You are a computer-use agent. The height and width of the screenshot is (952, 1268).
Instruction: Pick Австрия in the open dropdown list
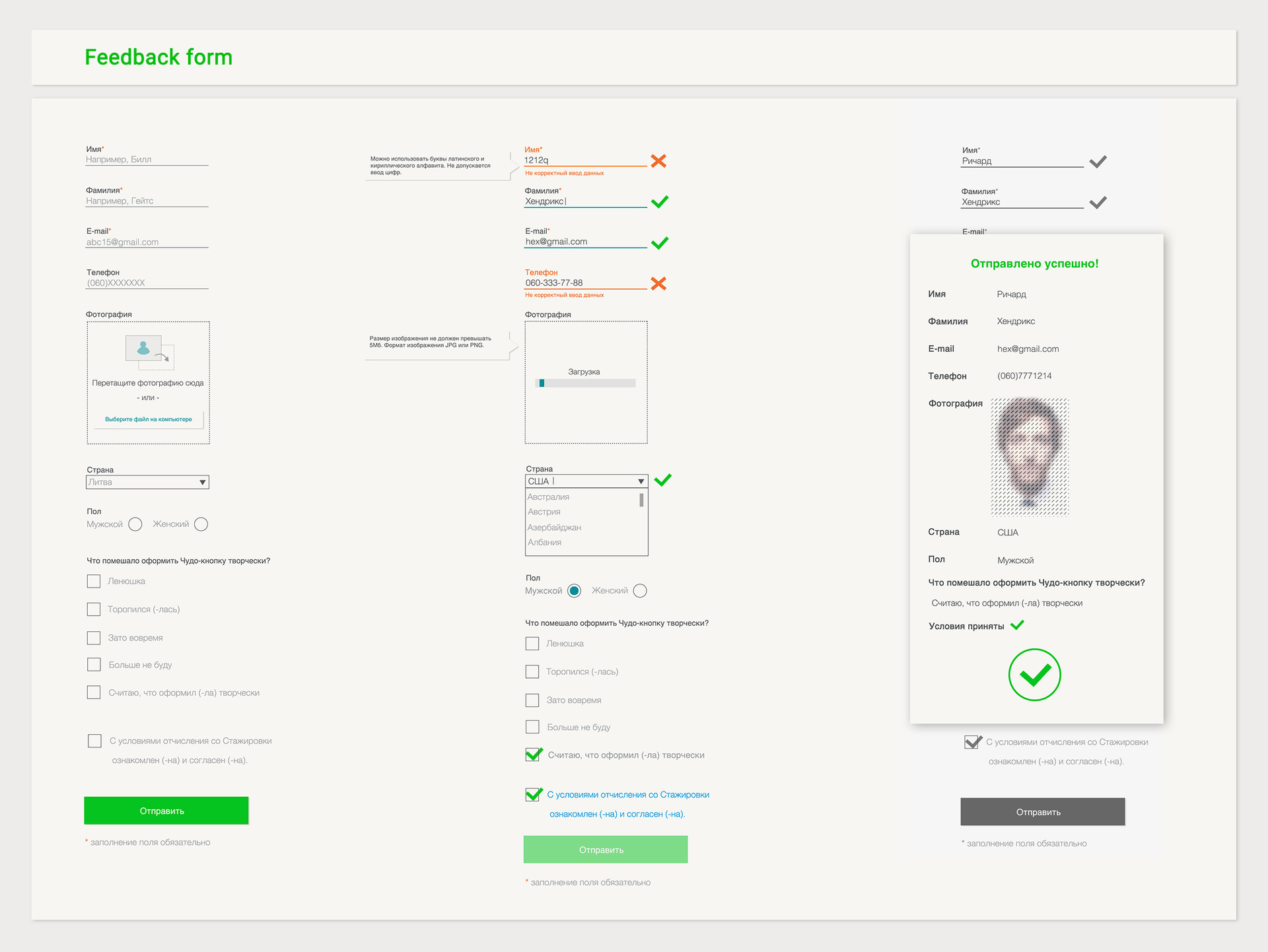pyautogui.click(x=544, y=512)
